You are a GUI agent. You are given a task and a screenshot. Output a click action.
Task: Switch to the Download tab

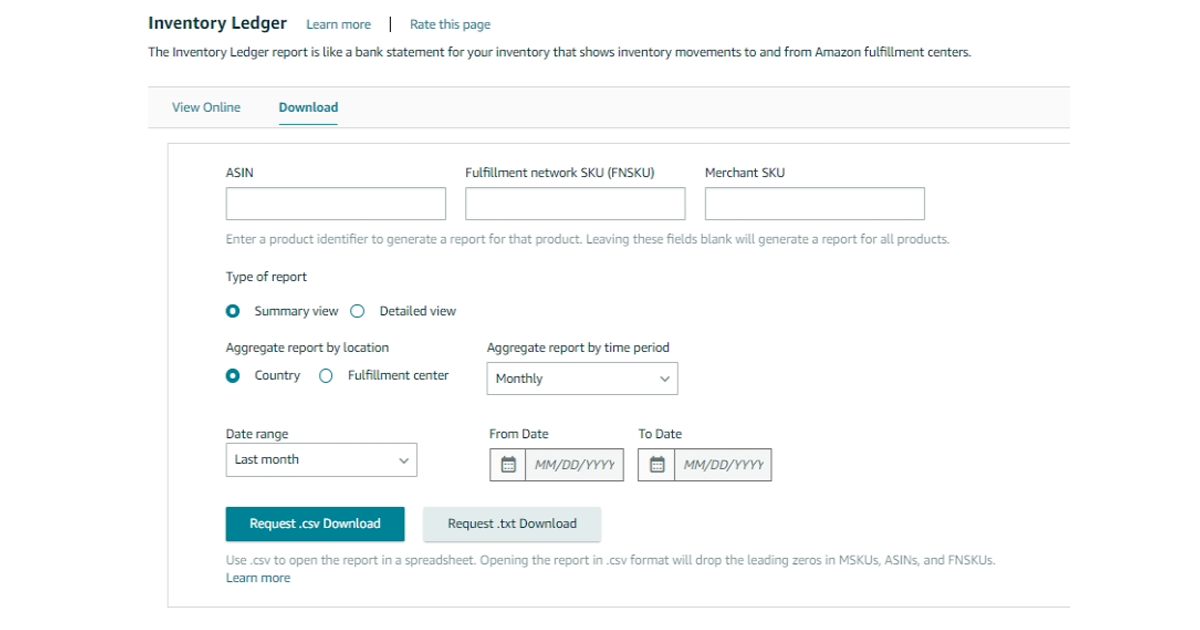click(308, 107)
